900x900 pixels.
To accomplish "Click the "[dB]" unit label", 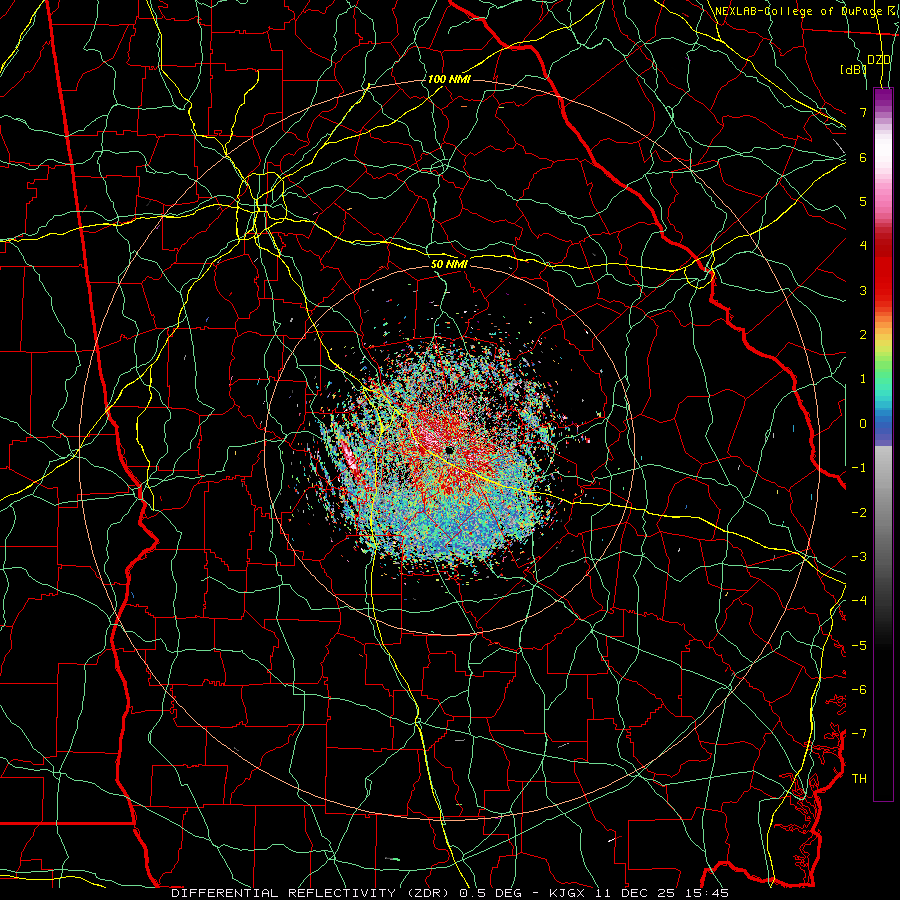I will [852, 69].
